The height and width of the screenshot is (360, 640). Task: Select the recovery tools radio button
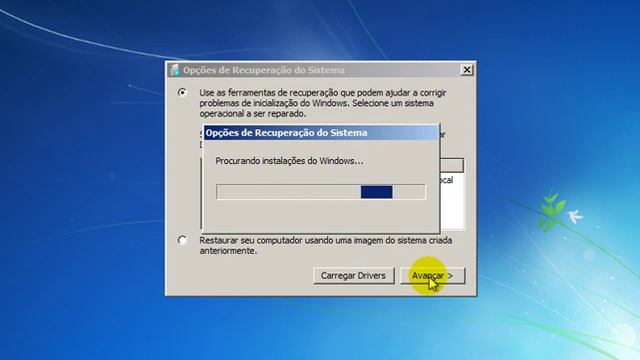click(182, 93)
